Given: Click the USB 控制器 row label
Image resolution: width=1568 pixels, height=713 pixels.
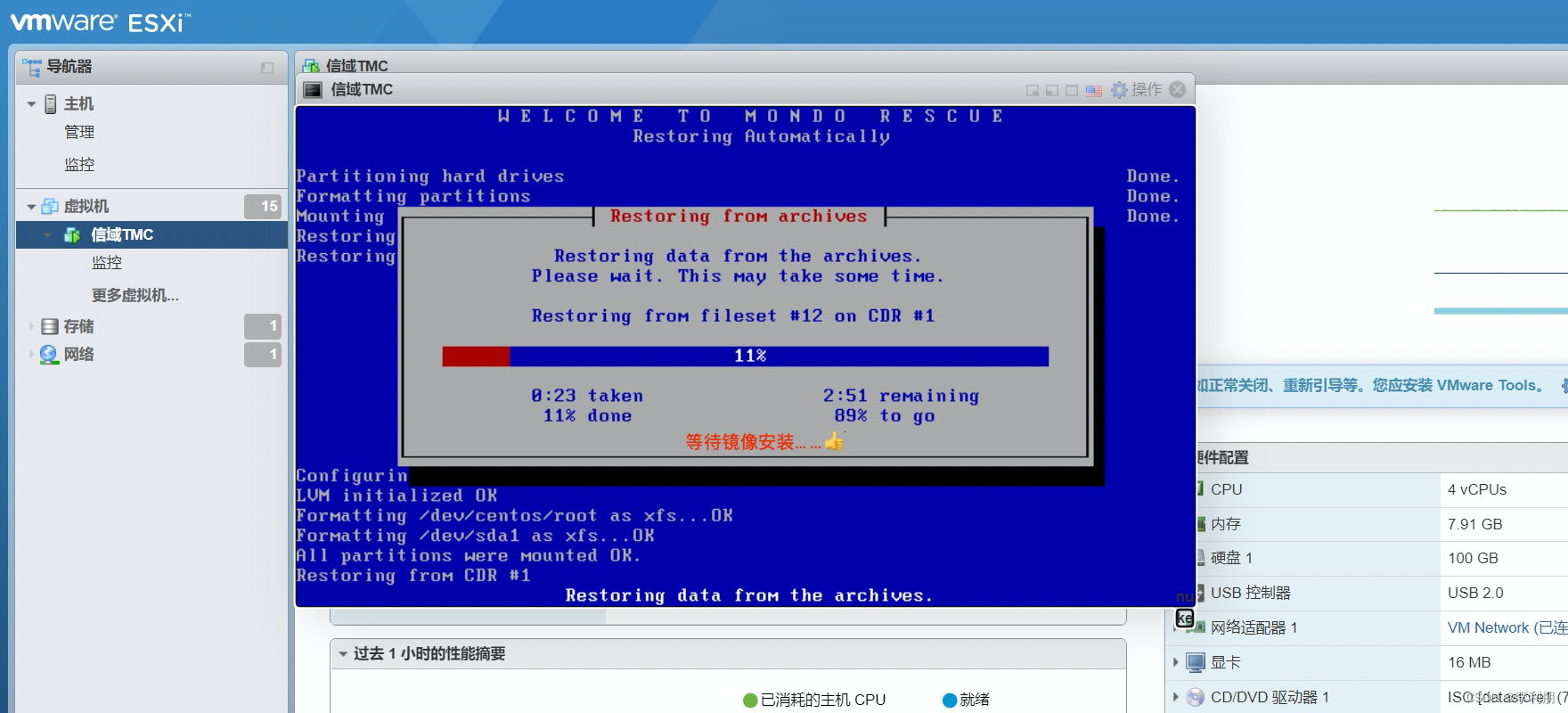Looking at the screenshot, I should point(1251,593).
